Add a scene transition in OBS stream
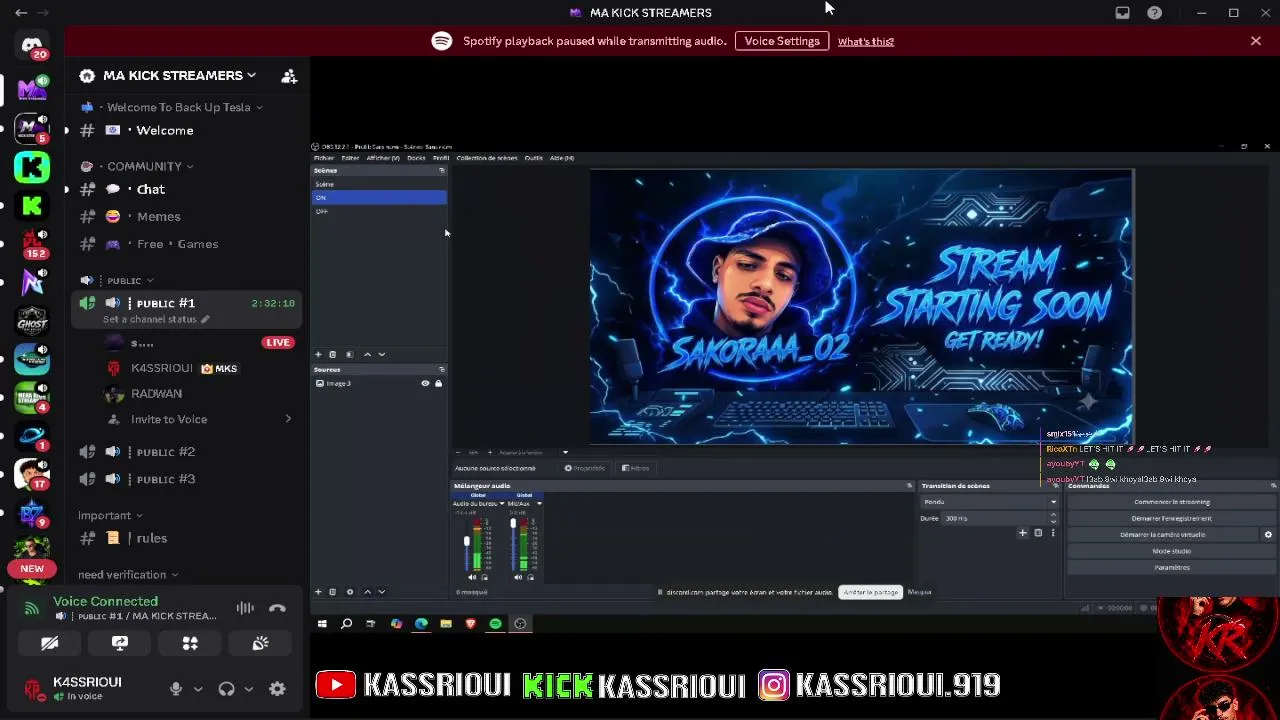The height and width of the screenshot is (720, 1280). point(1022,533)
